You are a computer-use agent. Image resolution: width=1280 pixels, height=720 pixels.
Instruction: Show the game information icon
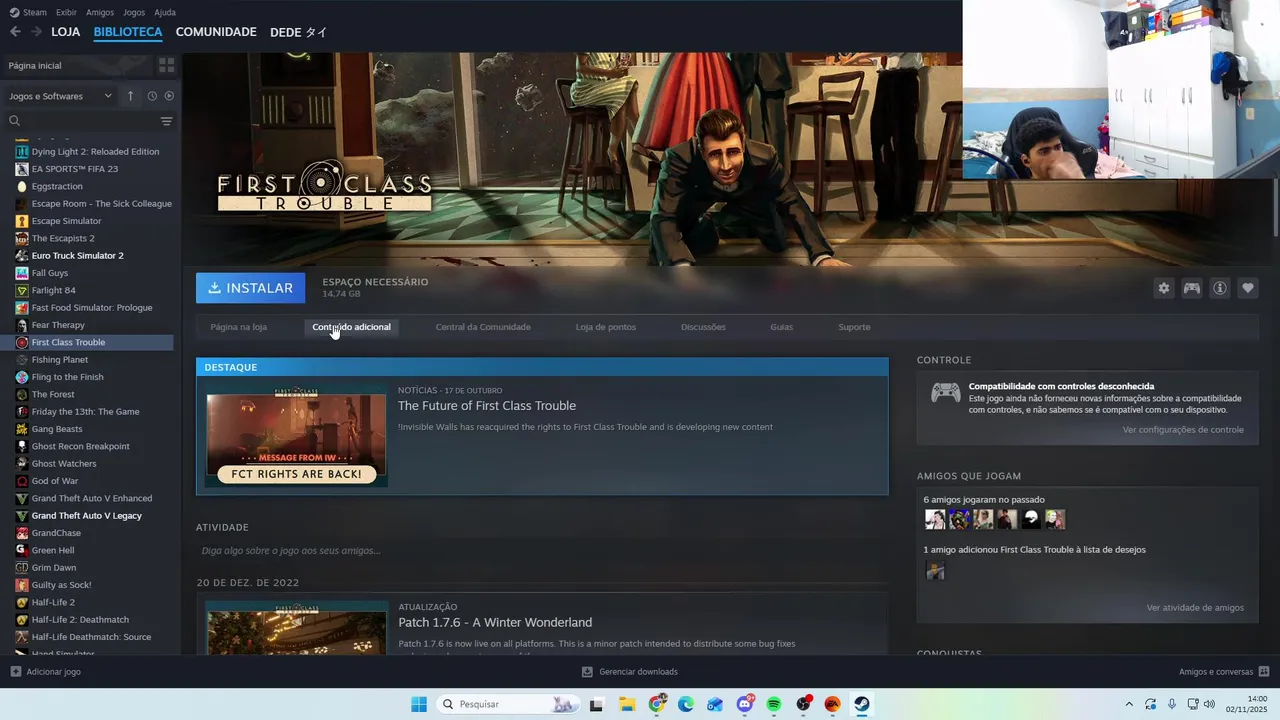coord(1219,288)
